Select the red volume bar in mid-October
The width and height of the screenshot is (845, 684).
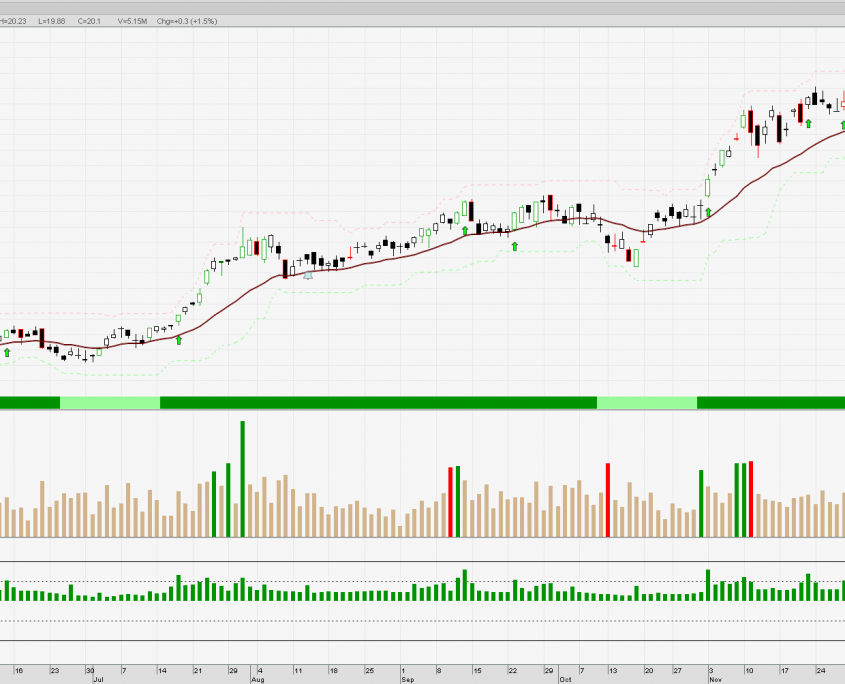608,498
